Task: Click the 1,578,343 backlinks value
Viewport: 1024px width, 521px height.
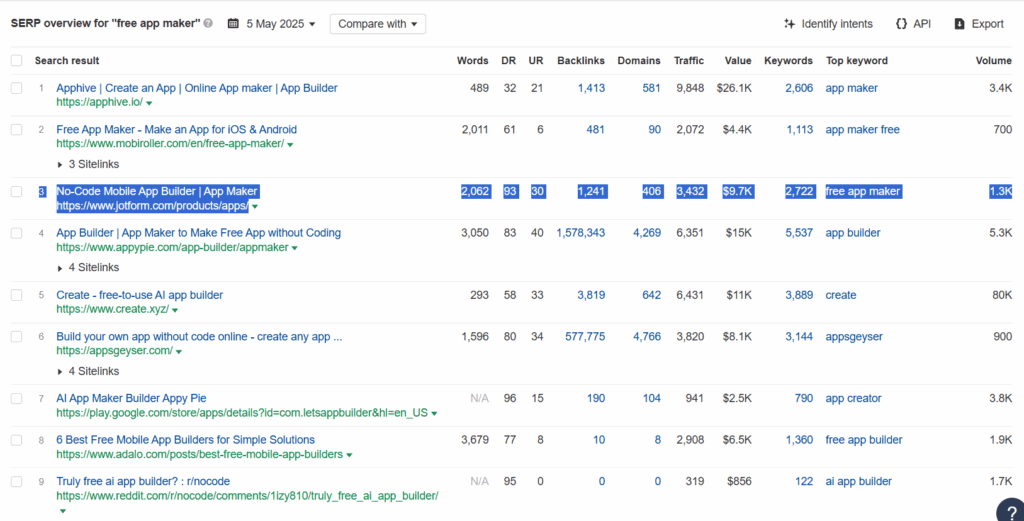Action: click(581, 233)
